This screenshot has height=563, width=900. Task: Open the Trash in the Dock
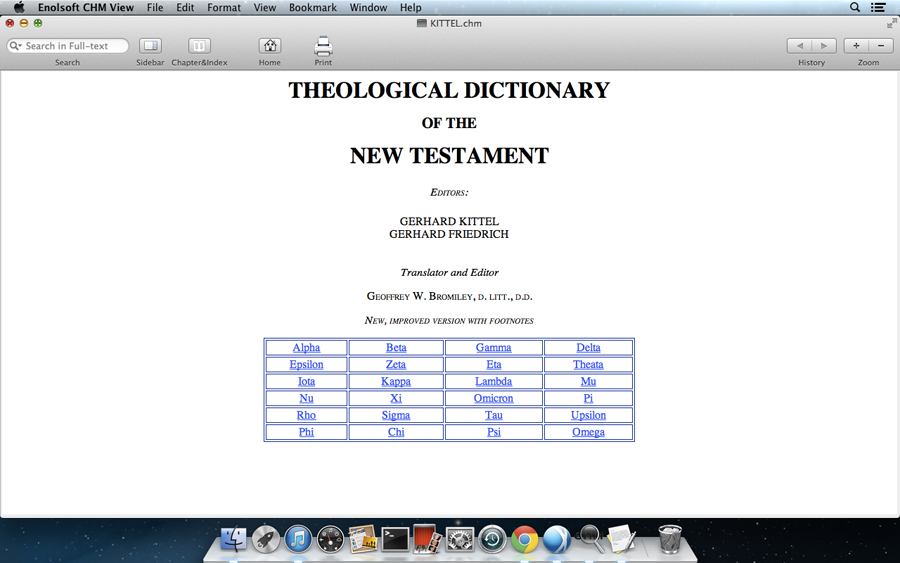coord(670,539)
